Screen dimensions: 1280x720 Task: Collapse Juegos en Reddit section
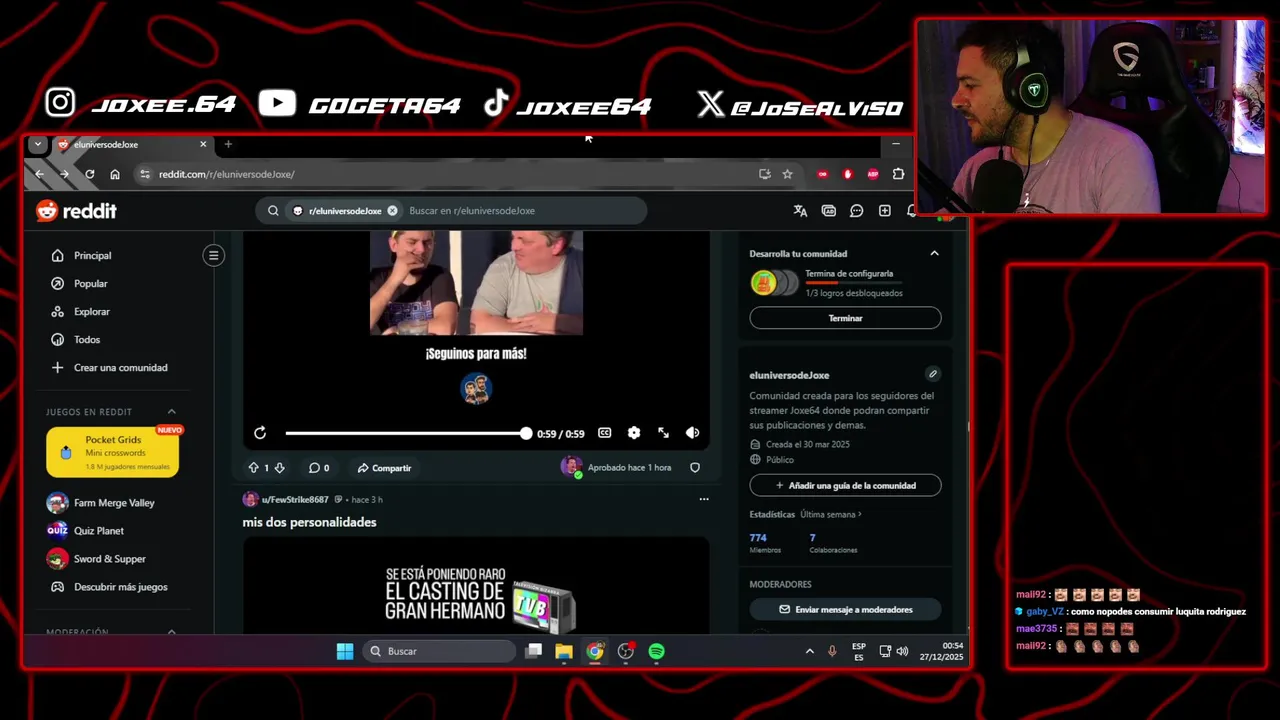pos(171,412)
